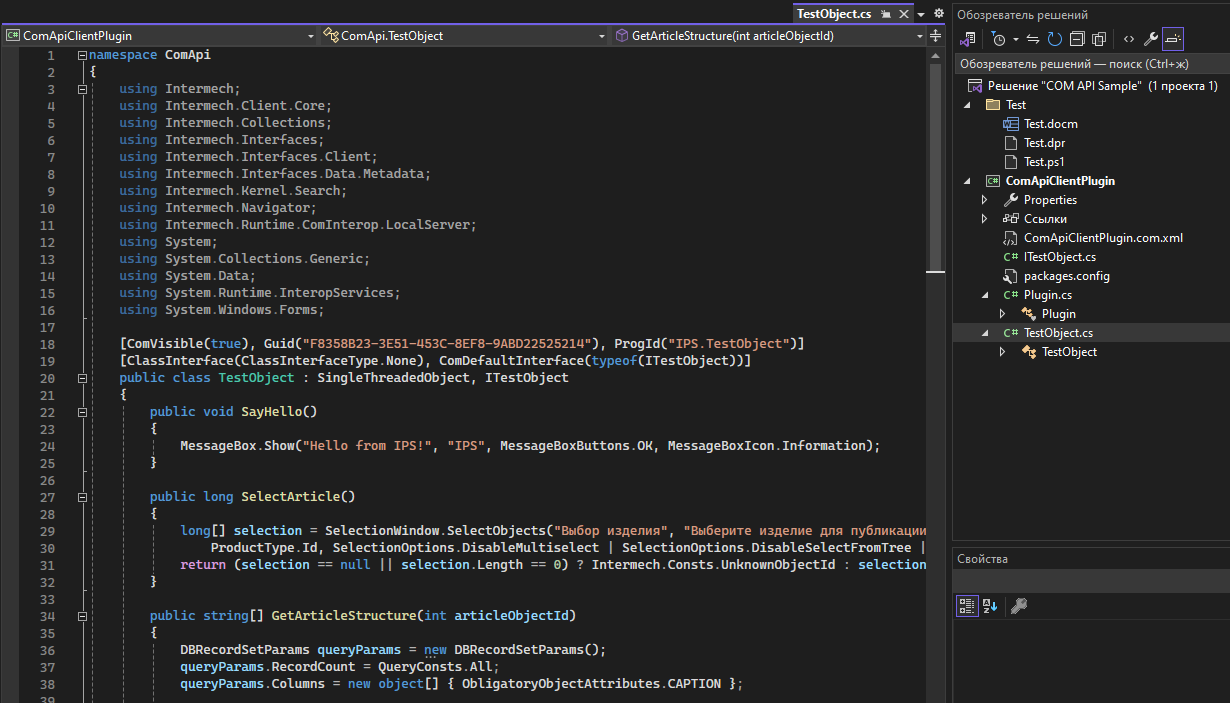This screenshot has height=703, width=1230.
Task: Open Properties via the wrench icon
Action: 1151,39
